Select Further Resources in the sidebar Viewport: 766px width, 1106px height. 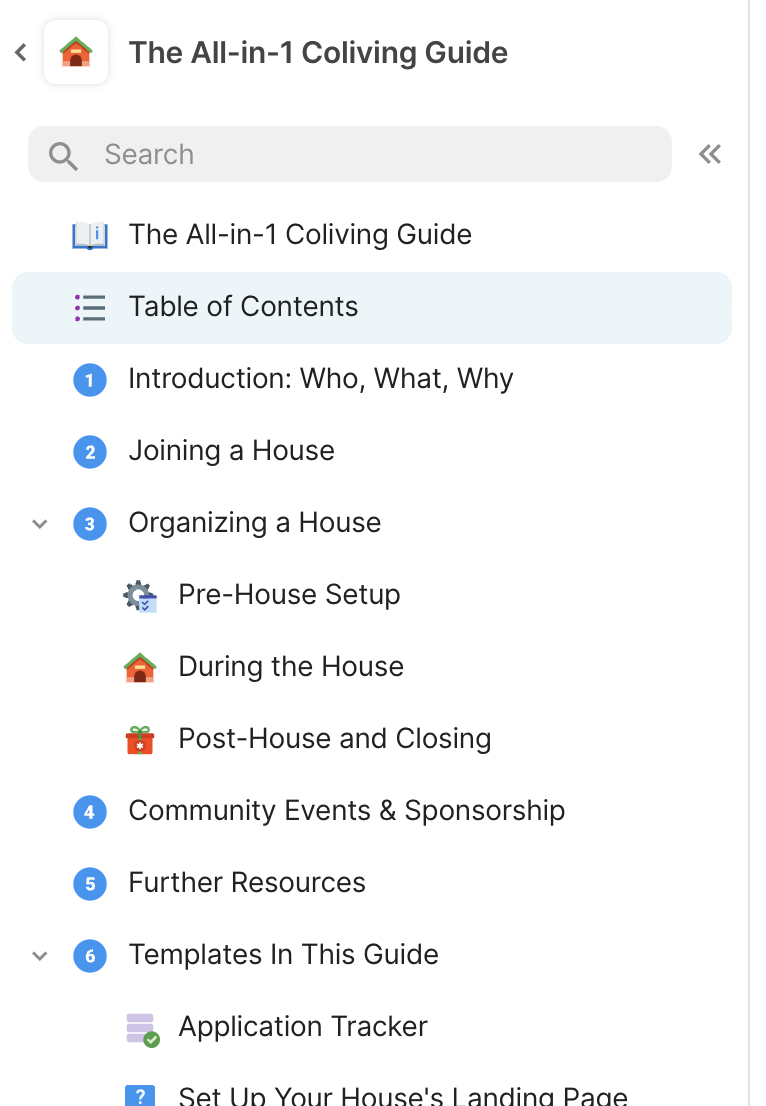click(x=247, y=883)
